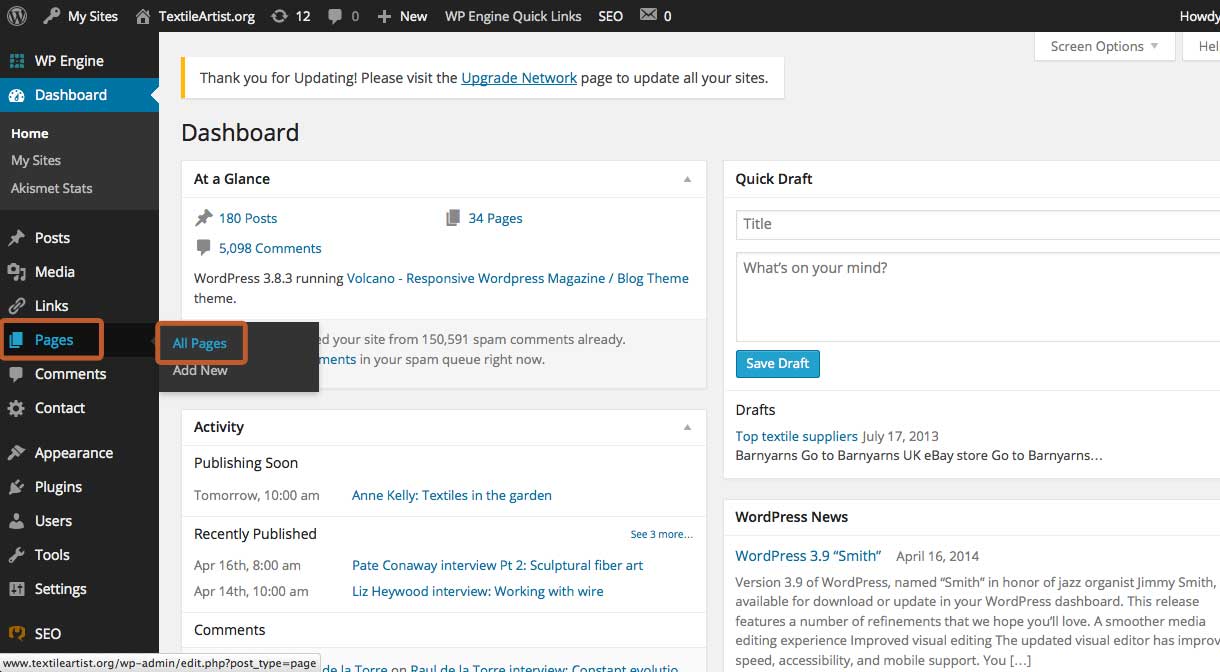Follow the Upgrade Network link

[519, 78]
